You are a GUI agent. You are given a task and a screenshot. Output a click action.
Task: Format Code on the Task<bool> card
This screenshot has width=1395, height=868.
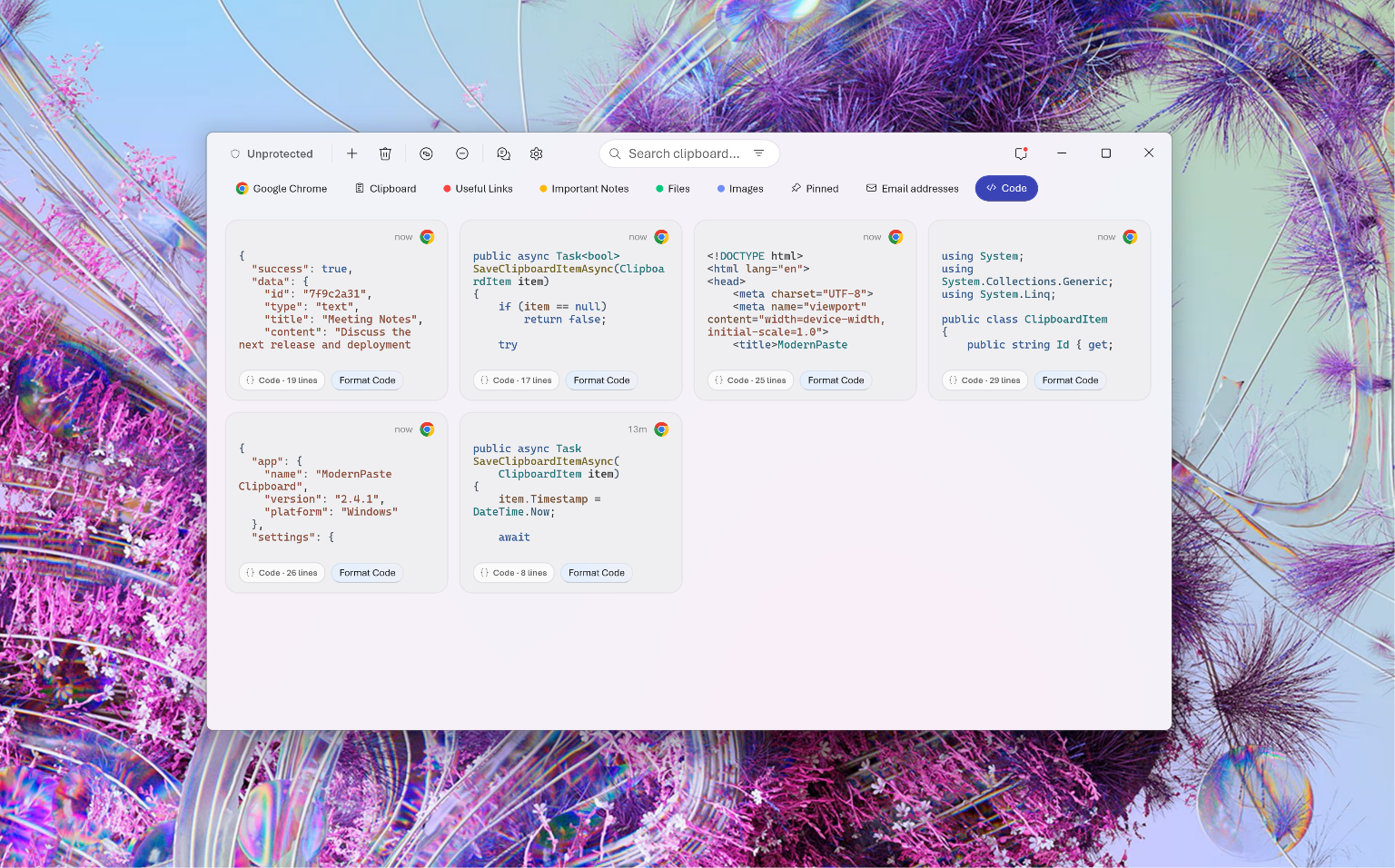pyautogui.click(x=601, y=380)
